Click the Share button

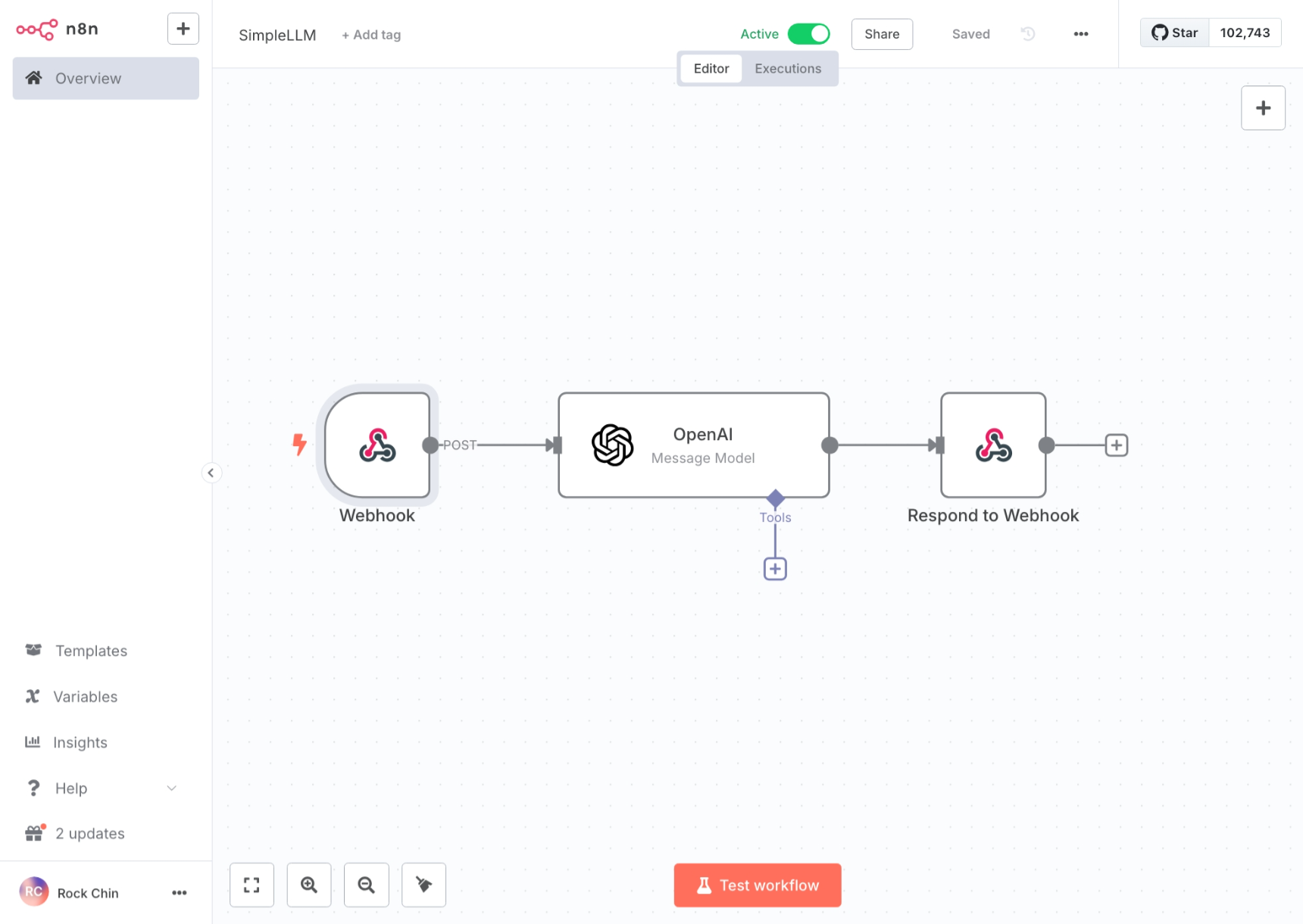click(x=882, y=34)
